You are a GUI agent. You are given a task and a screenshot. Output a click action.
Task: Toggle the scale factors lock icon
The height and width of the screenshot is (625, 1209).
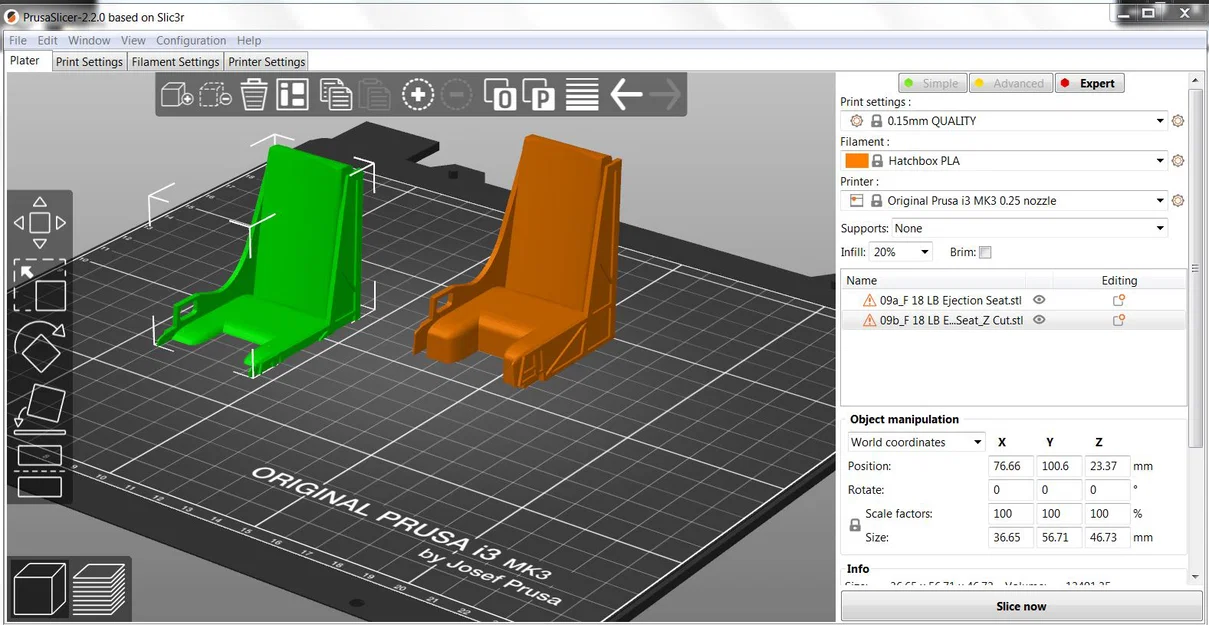pyautogui.click(x=855, y=525)
